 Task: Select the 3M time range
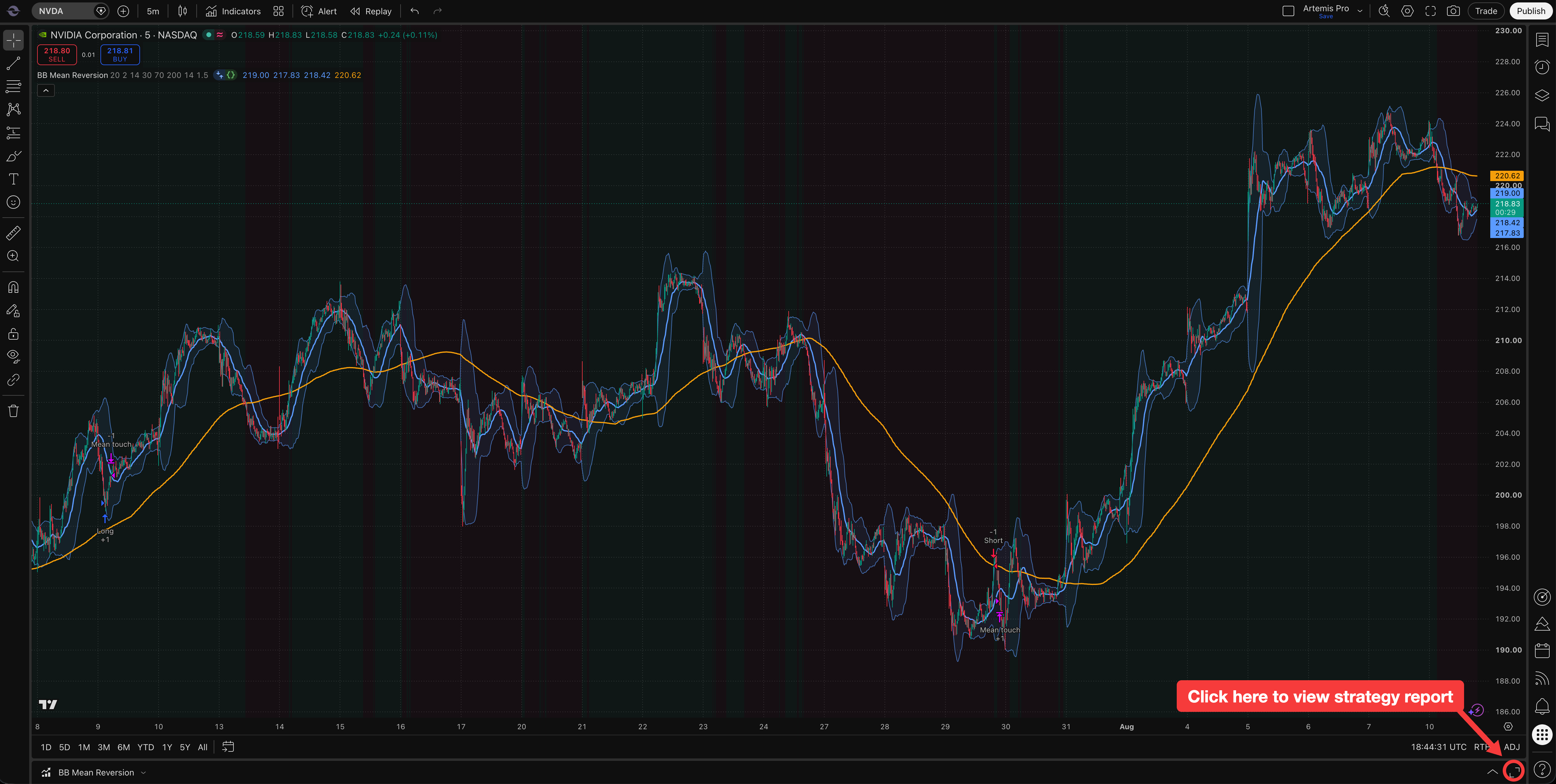tap(104, 747)
